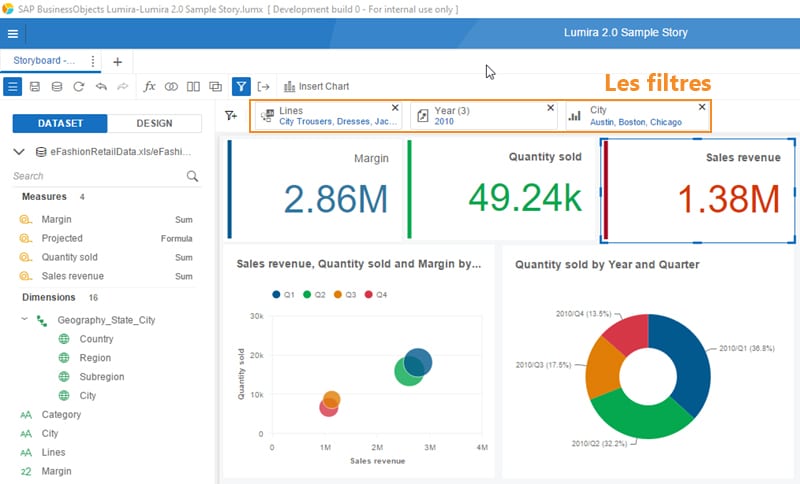Toggle the filter bar funnel button
Image resolution: width=800 pixels, height=484 pixels.
tap(241, 87)
